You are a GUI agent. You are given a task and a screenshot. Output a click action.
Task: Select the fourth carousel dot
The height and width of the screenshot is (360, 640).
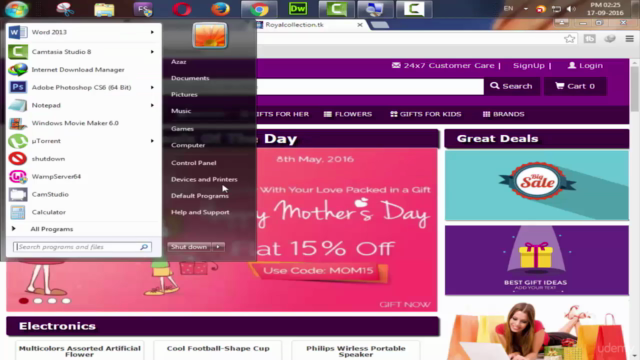pos(66,301)
